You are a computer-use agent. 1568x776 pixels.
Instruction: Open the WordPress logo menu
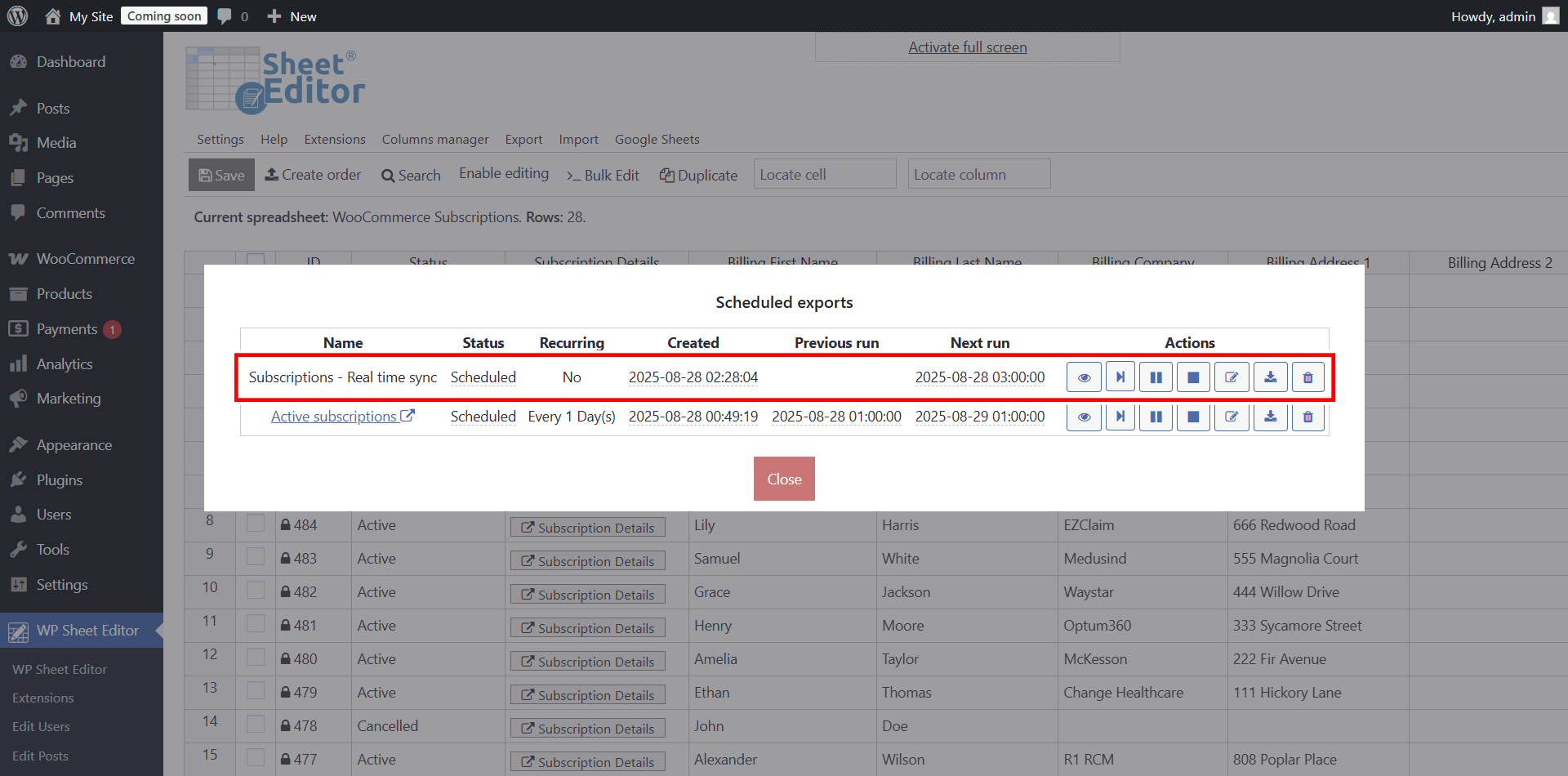pos(17,16)
